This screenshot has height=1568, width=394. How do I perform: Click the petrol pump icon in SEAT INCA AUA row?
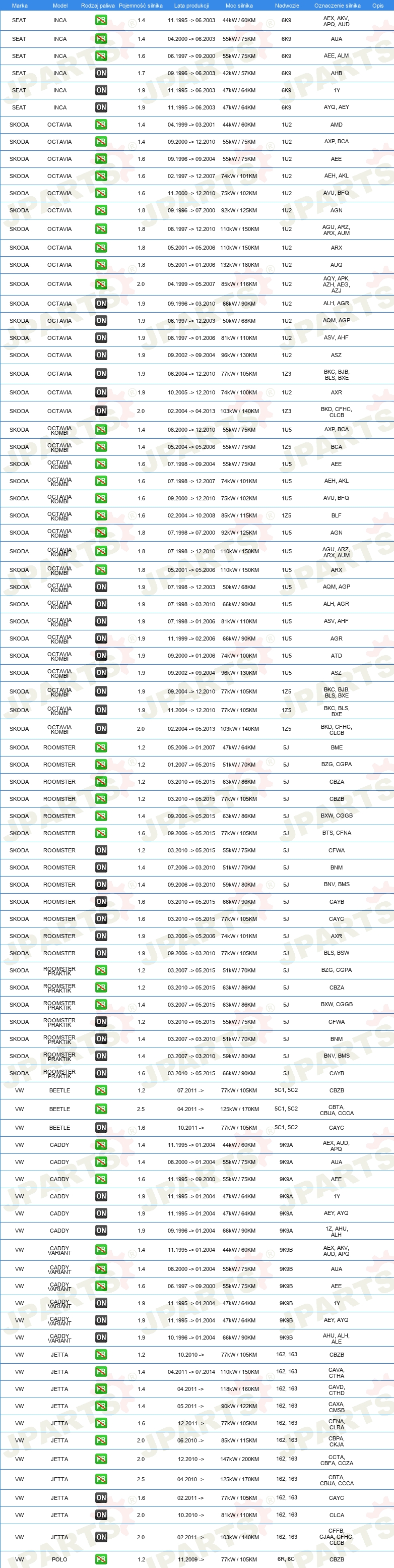point(101,38)
